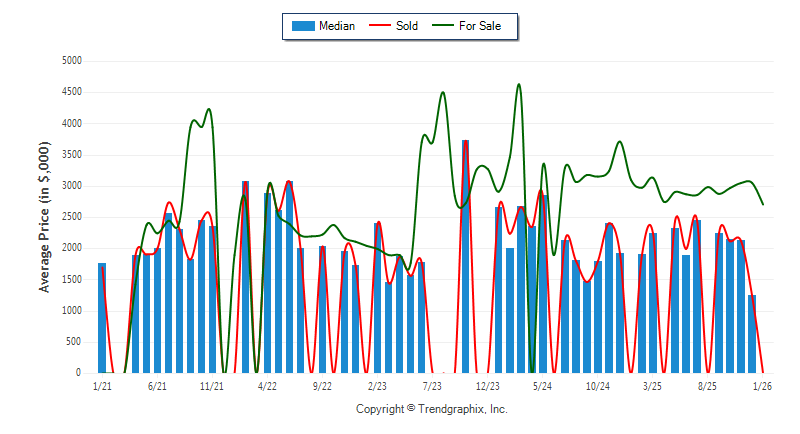Click the red Sold legend line marker
Screen dimensions: 800x434
tap(378, 26)
